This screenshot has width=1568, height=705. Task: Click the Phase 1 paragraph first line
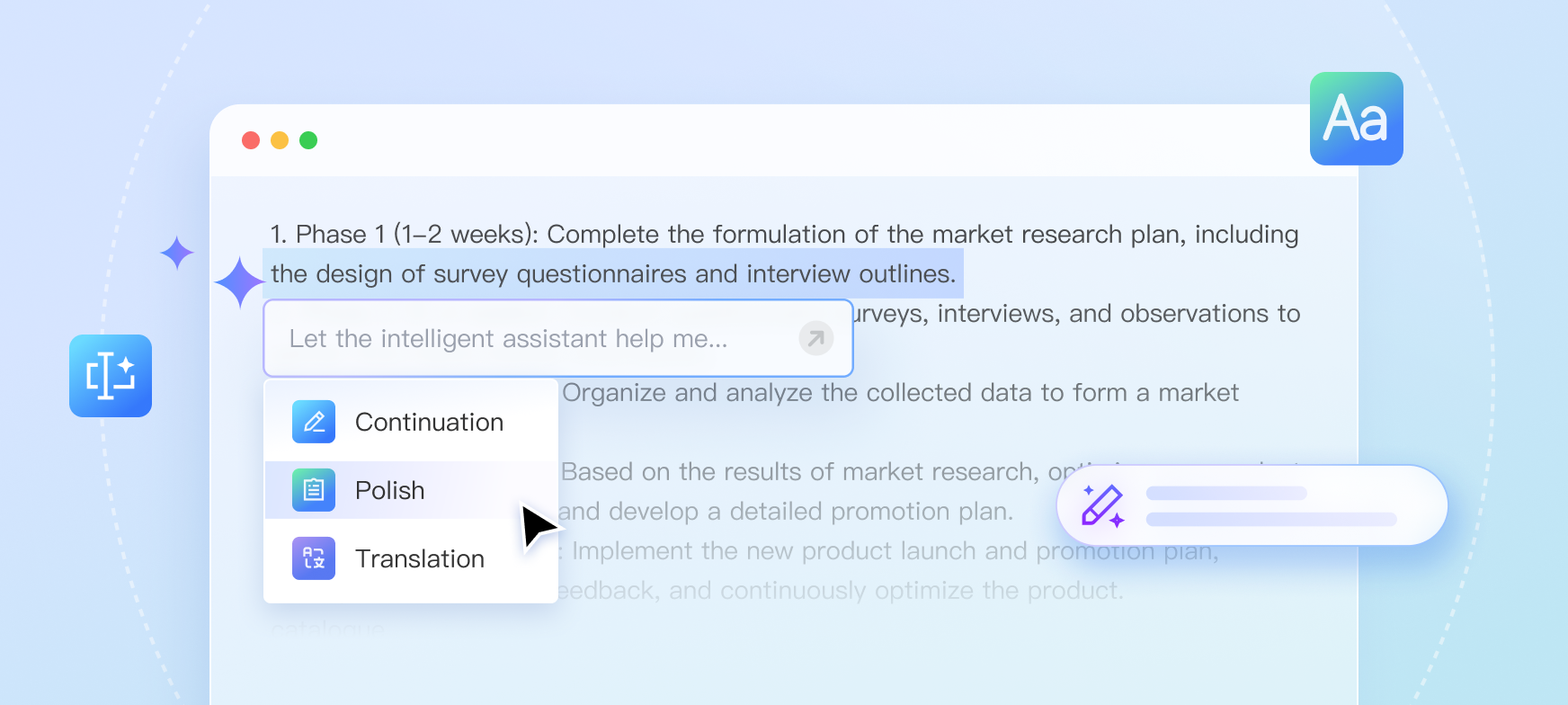[x=784, y=235]
